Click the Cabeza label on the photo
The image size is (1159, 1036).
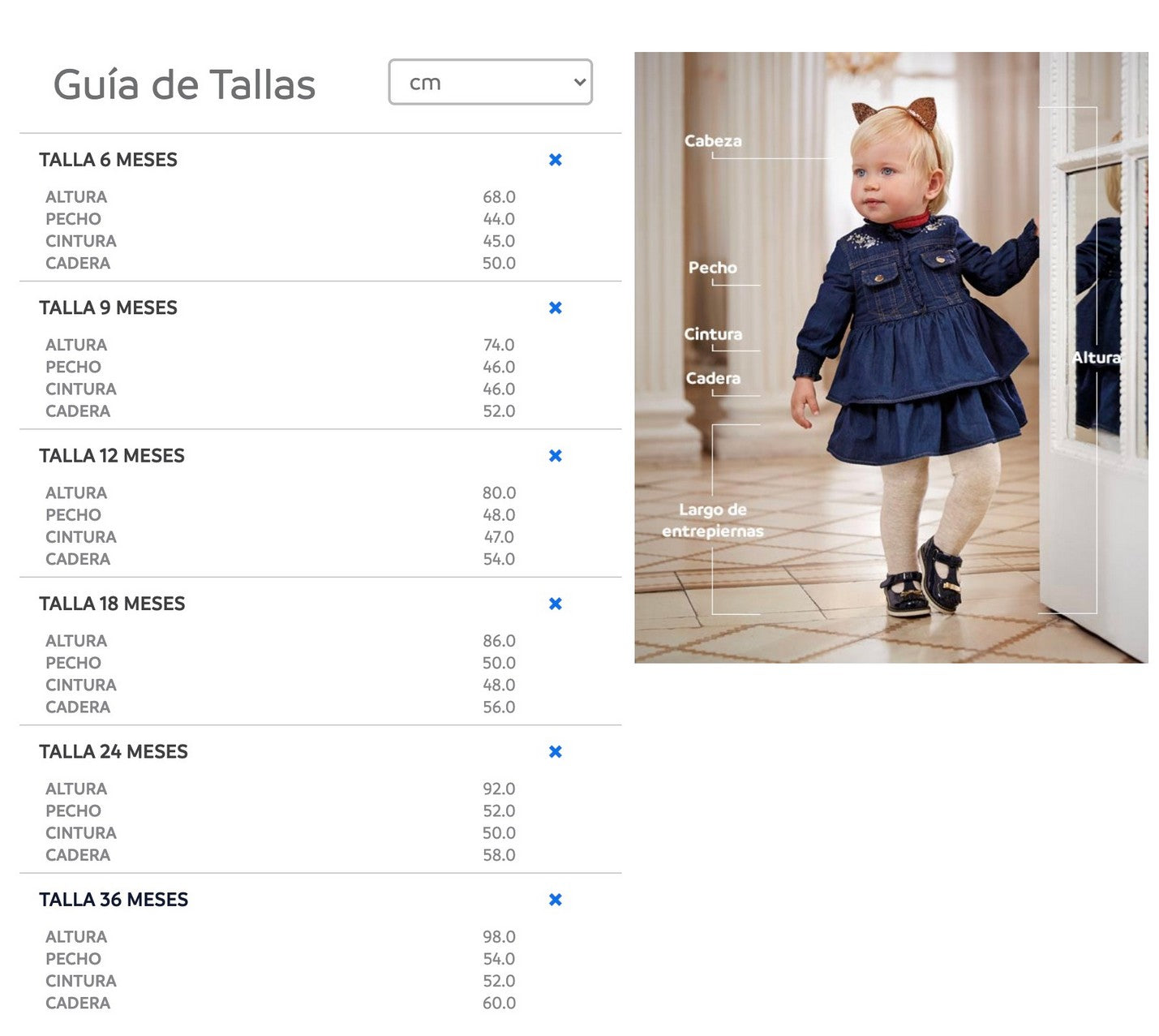(712, 141)
